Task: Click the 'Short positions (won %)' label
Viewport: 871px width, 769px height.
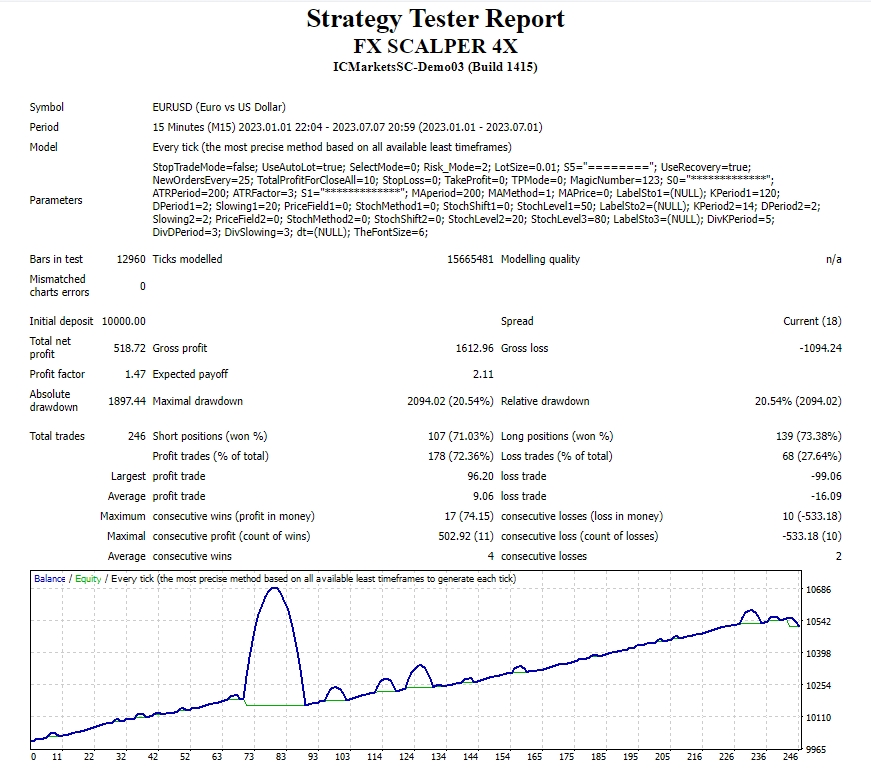Action: point(209,436)
